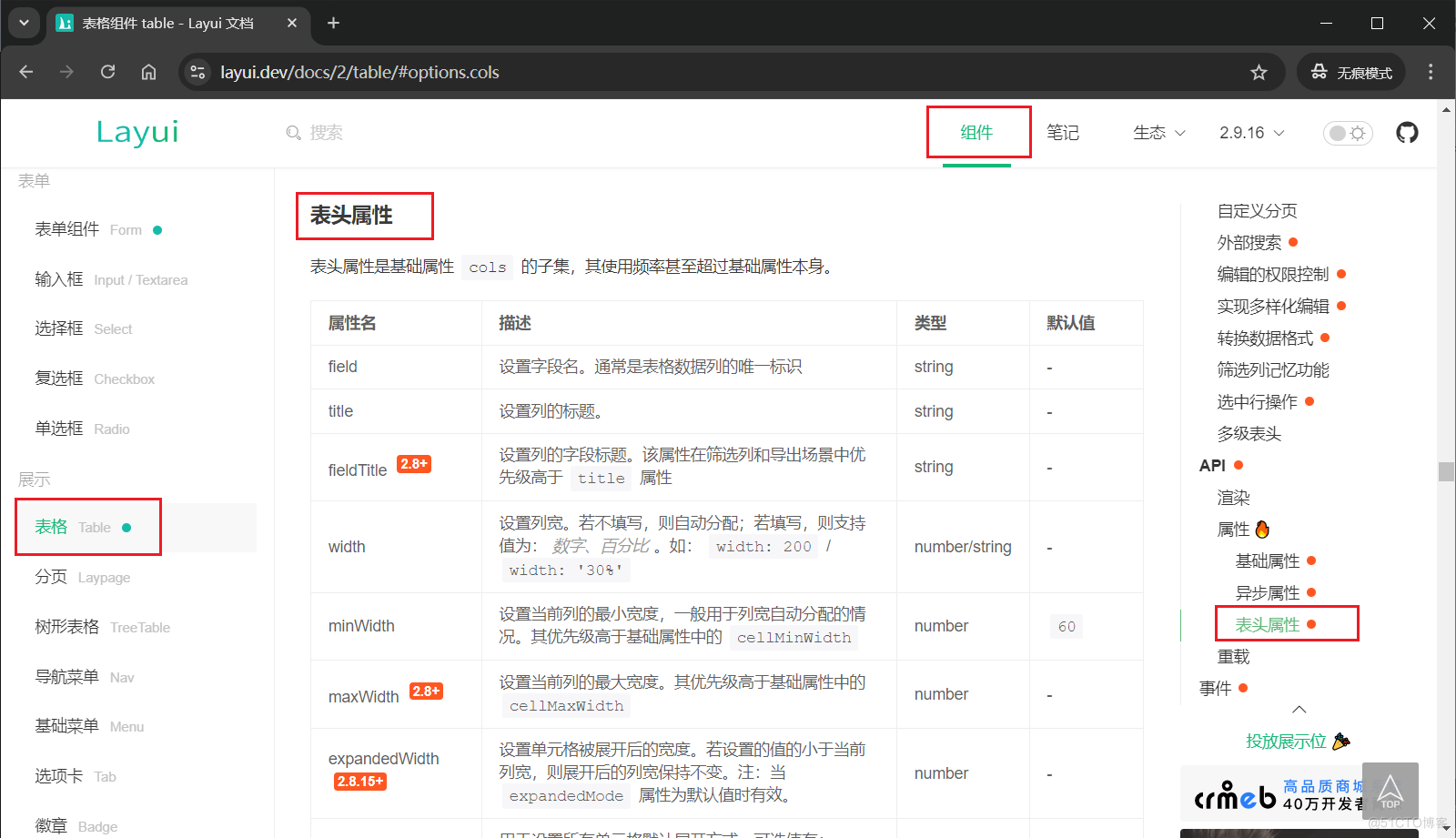Click the incognito mode indicator
Viewport: 1456px width, 838px height.
(1351, 72)
